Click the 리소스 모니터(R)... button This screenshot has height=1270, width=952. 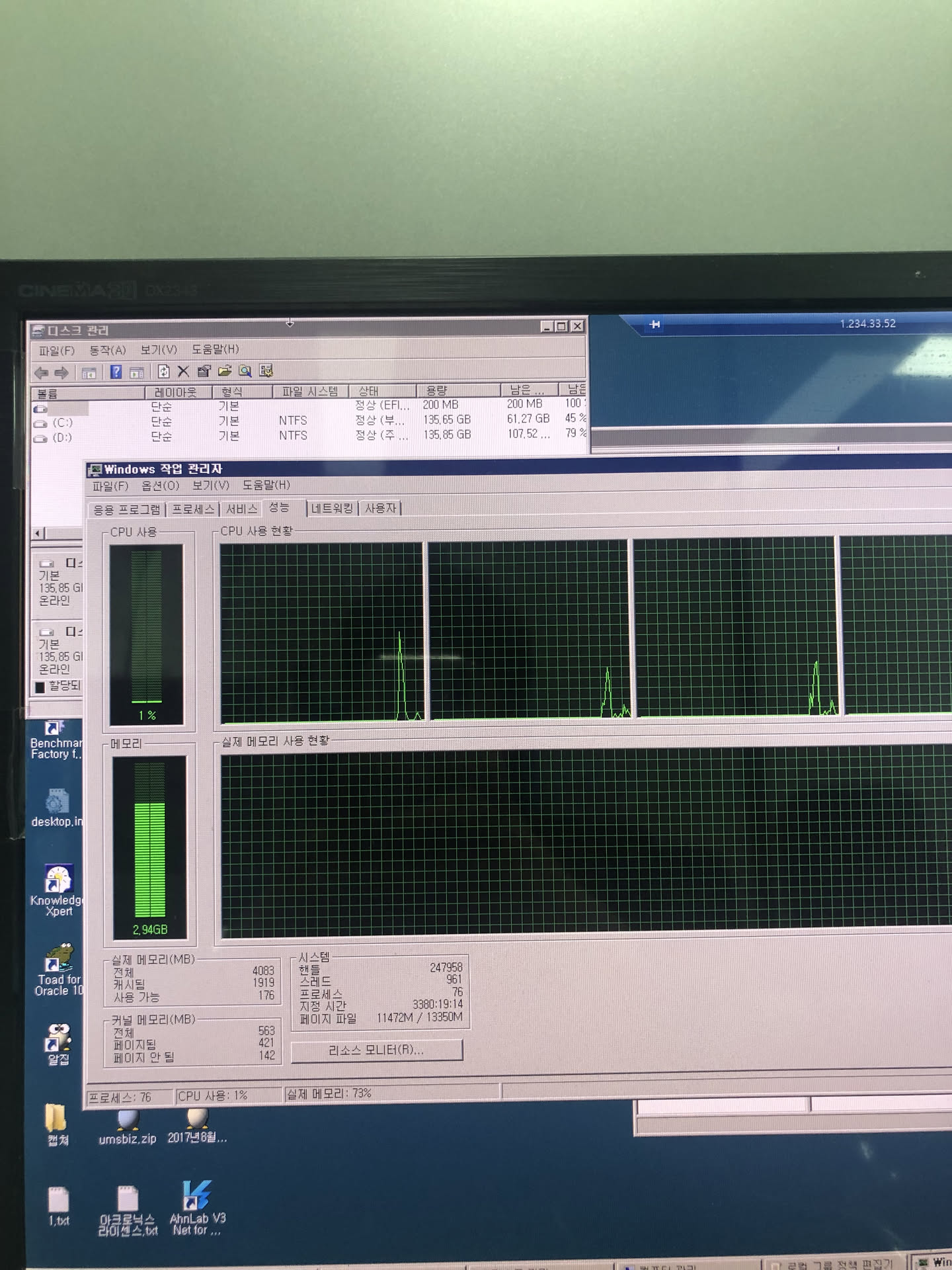point(376,1050)
